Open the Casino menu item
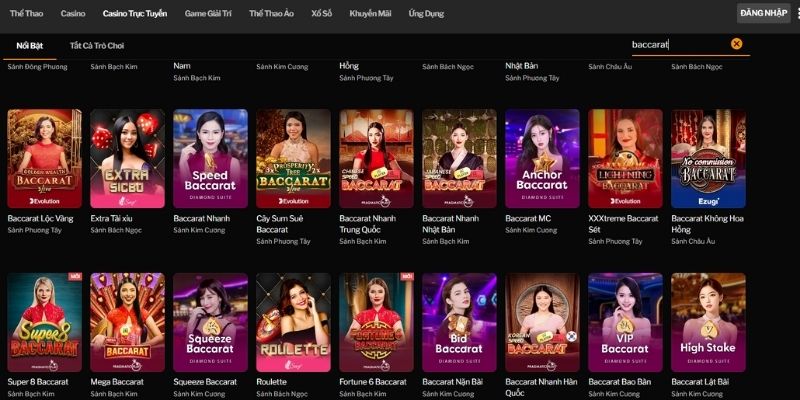800x400 pixels. tap(73, 14)
